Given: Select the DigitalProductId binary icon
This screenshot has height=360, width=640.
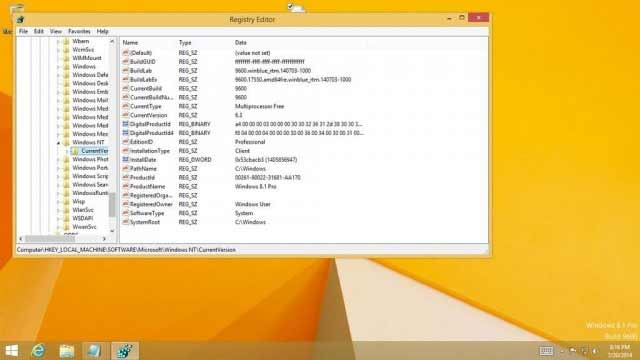Looking at the screenshot, I should pos(126,124).
